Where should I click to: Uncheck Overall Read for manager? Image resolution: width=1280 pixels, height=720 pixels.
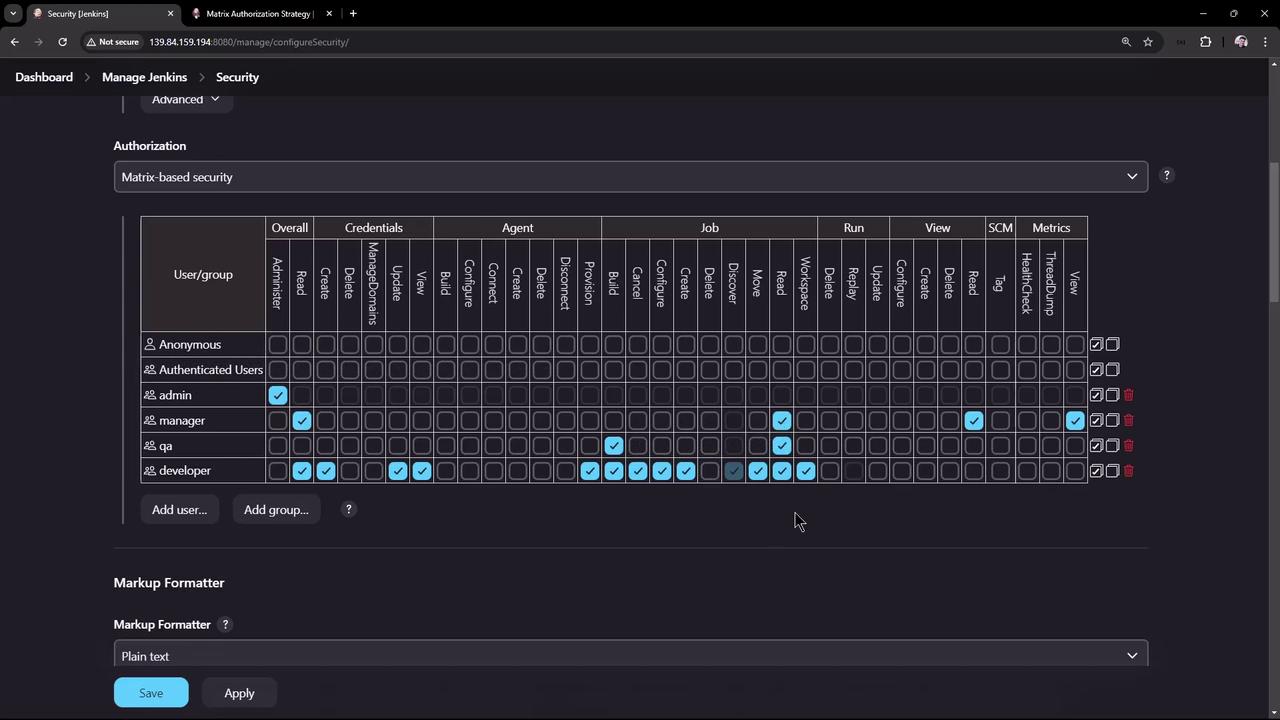[302, 421]
